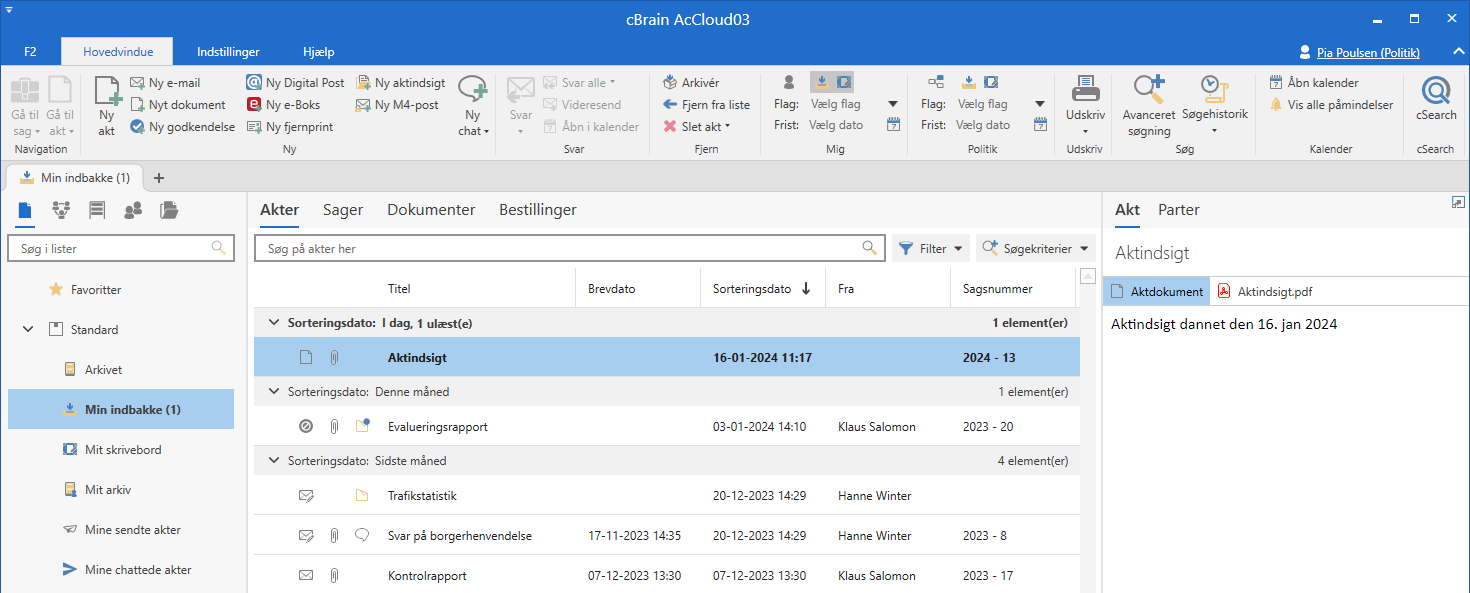Image resolution: width=1470 pixels, height=593 pixels.
Task: Click the Søg på akter her search field
Action: [560, 249]
